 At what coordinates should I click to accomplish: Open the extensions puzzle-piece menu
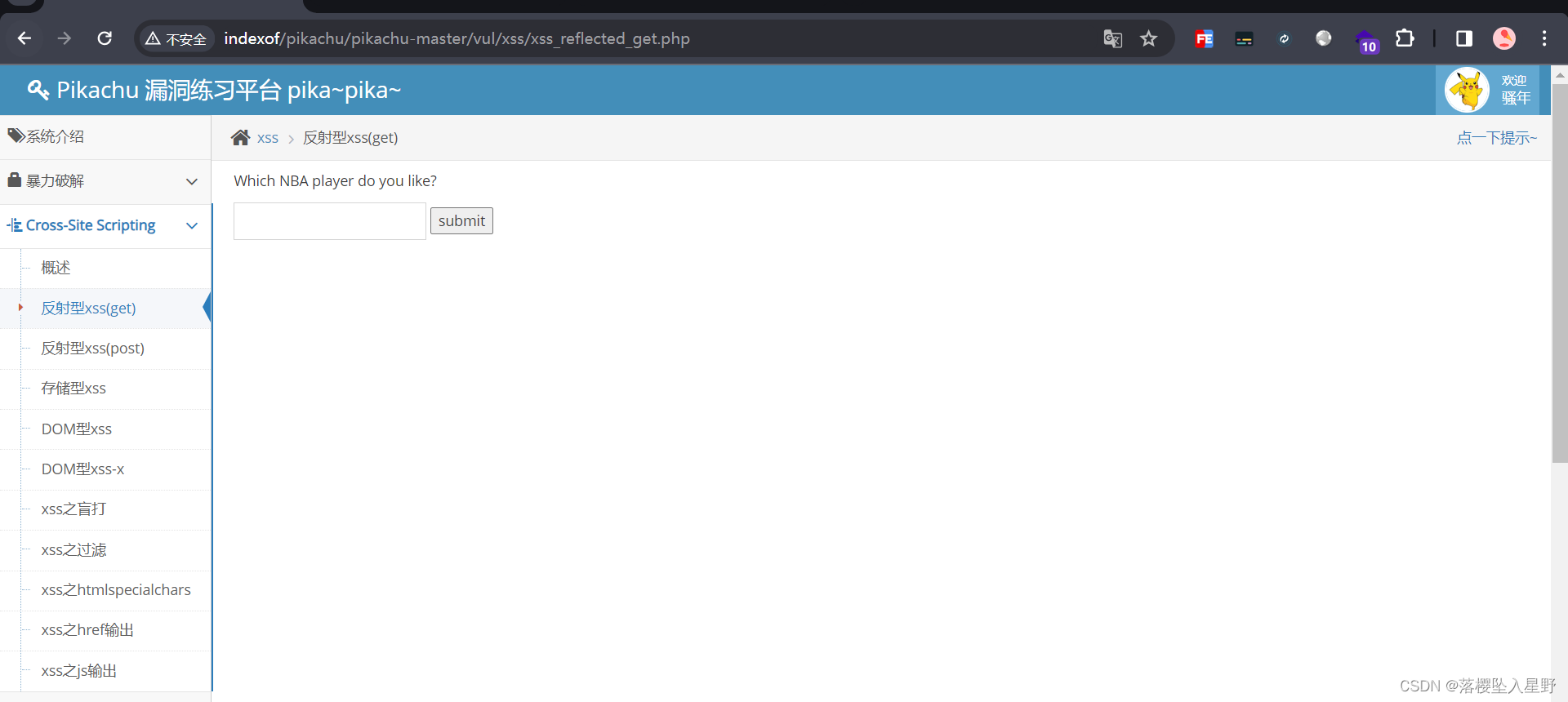click(x=1405, y=38)
